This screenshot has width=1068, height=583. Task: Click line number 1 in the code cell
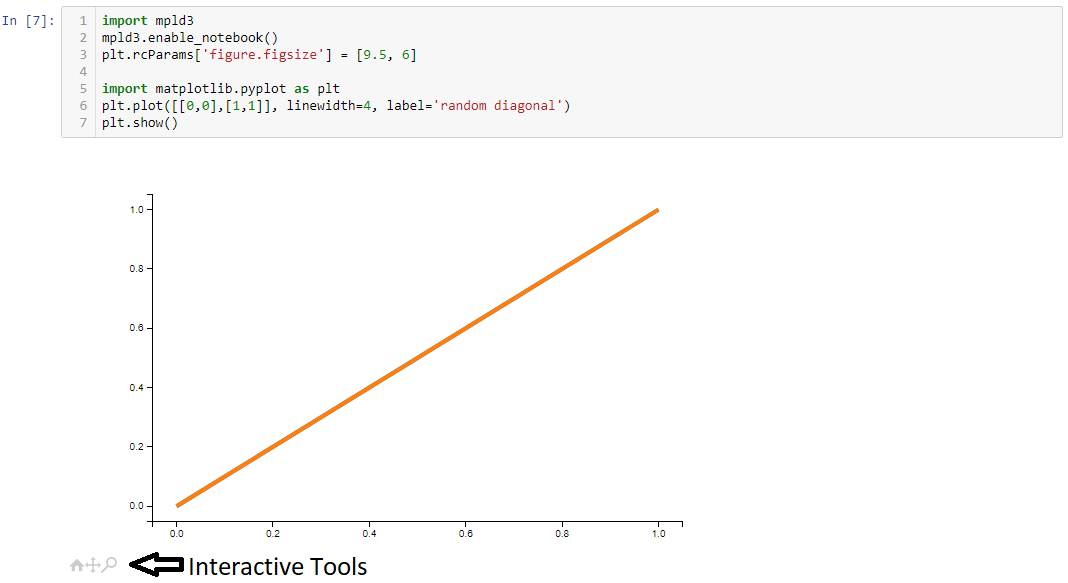tap(82, 20)
